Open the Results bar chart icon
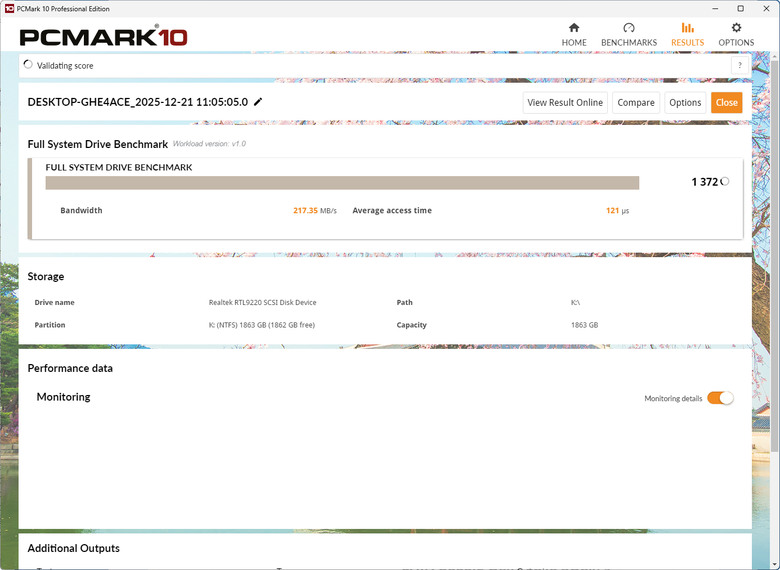 pyautogui.click(x=687, y=27)
